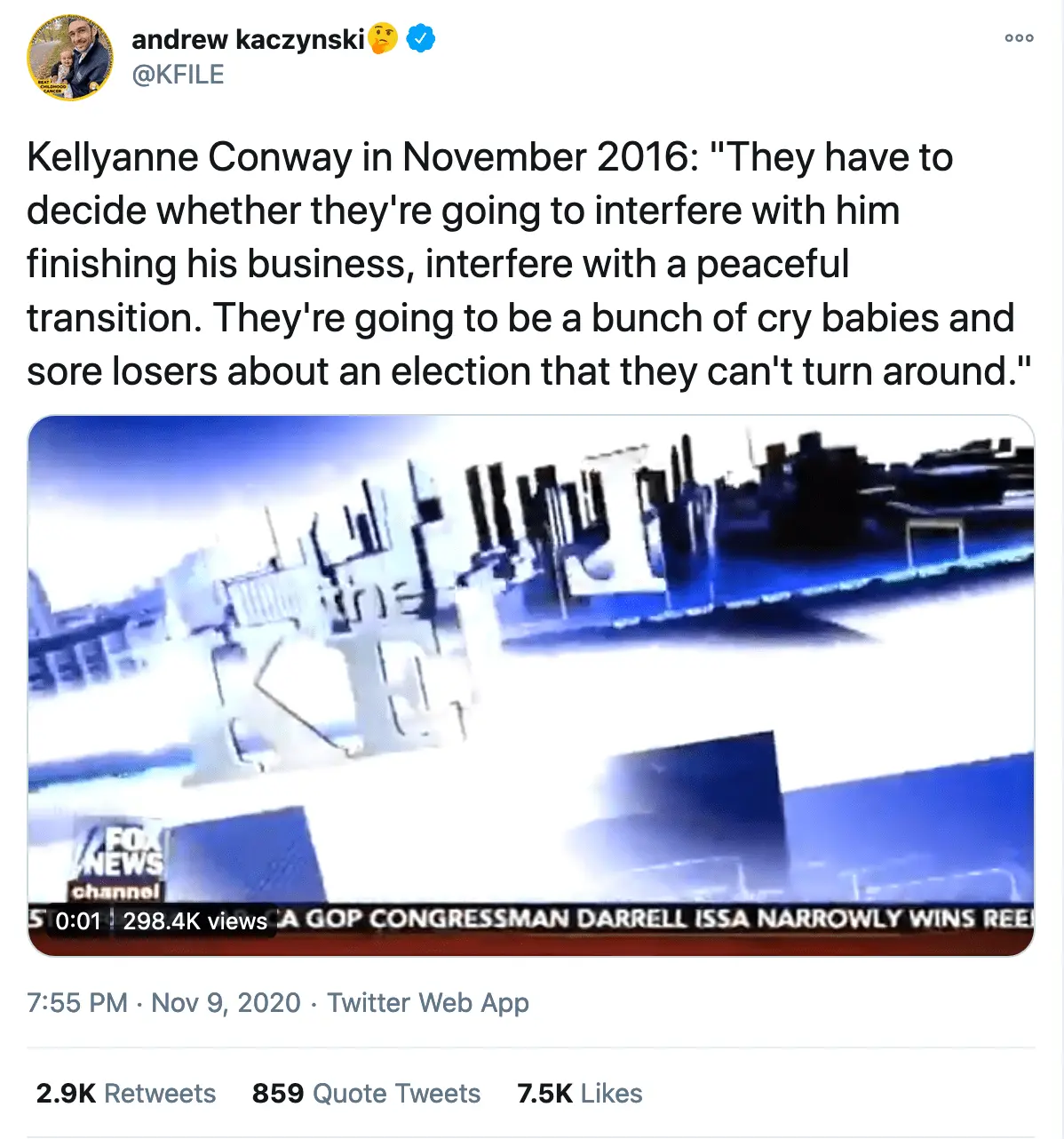Viewport: 1064px width, 1139px height.
Task: View the 2.9K Retweets list
Action: click(126, 1094)
